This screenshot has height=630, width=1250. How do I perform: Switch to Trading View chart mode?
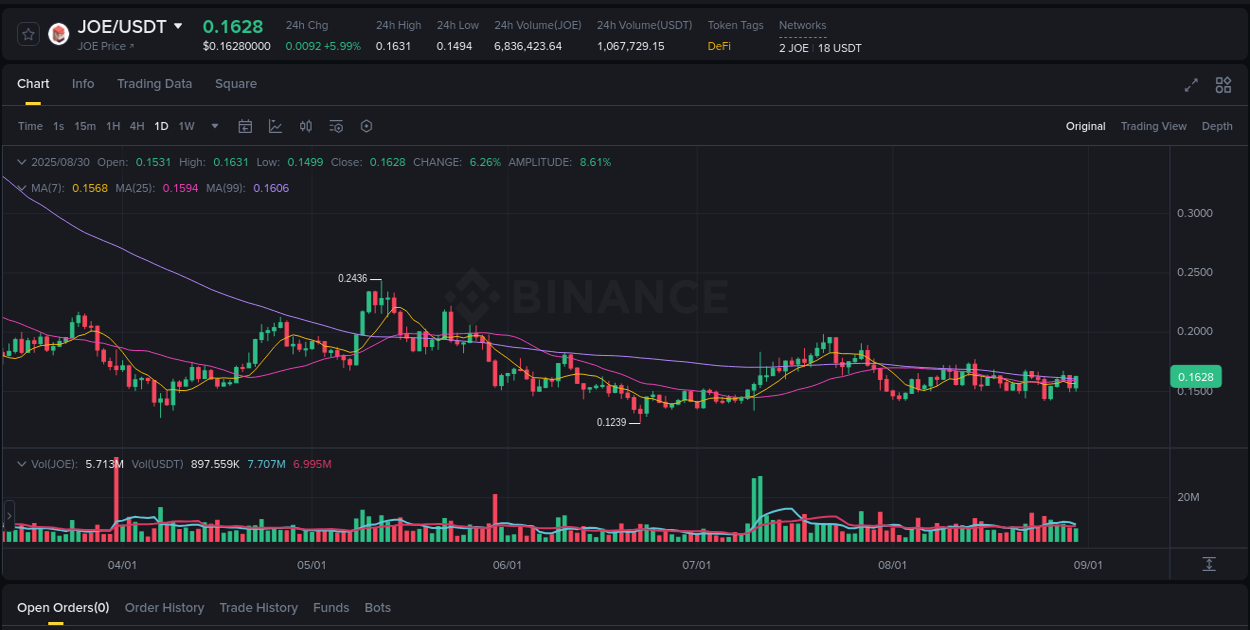tap(1154, 126)
